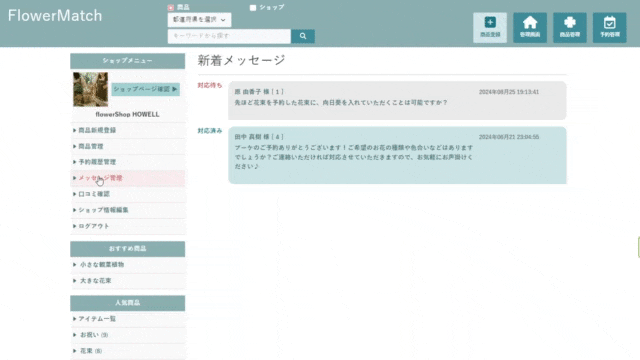Focus the keyword search input field
640x360 pixels.
(229, 36)
